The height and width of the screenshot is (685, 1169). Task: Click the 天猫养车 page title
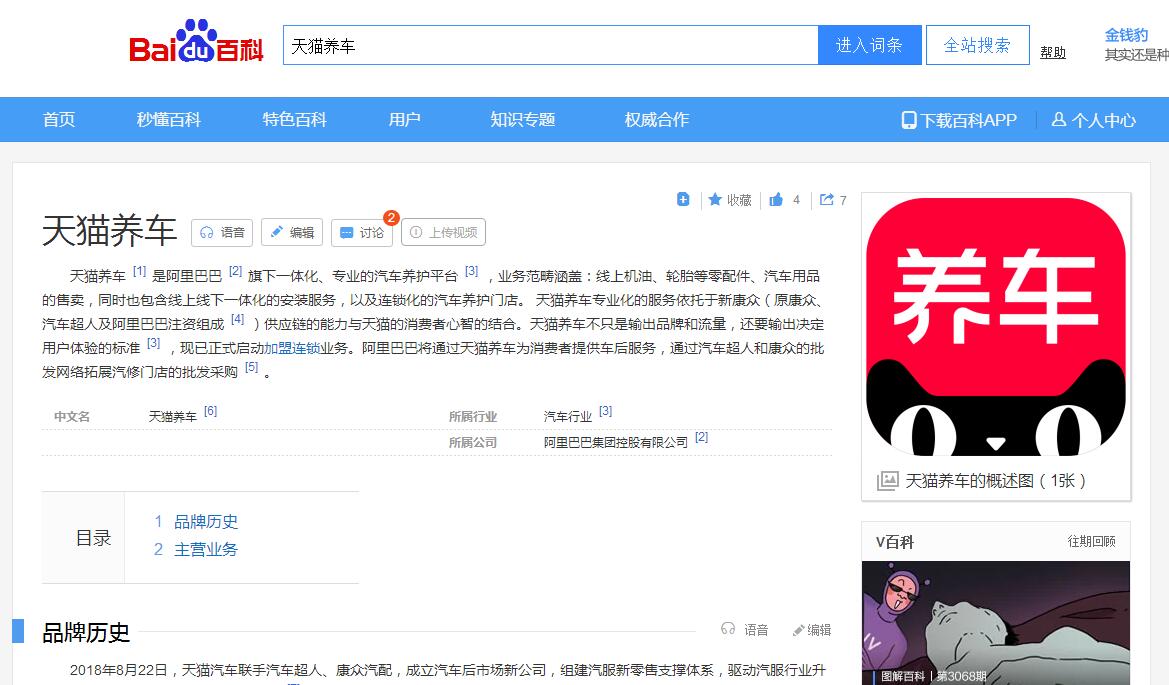(x=110, y=230)
